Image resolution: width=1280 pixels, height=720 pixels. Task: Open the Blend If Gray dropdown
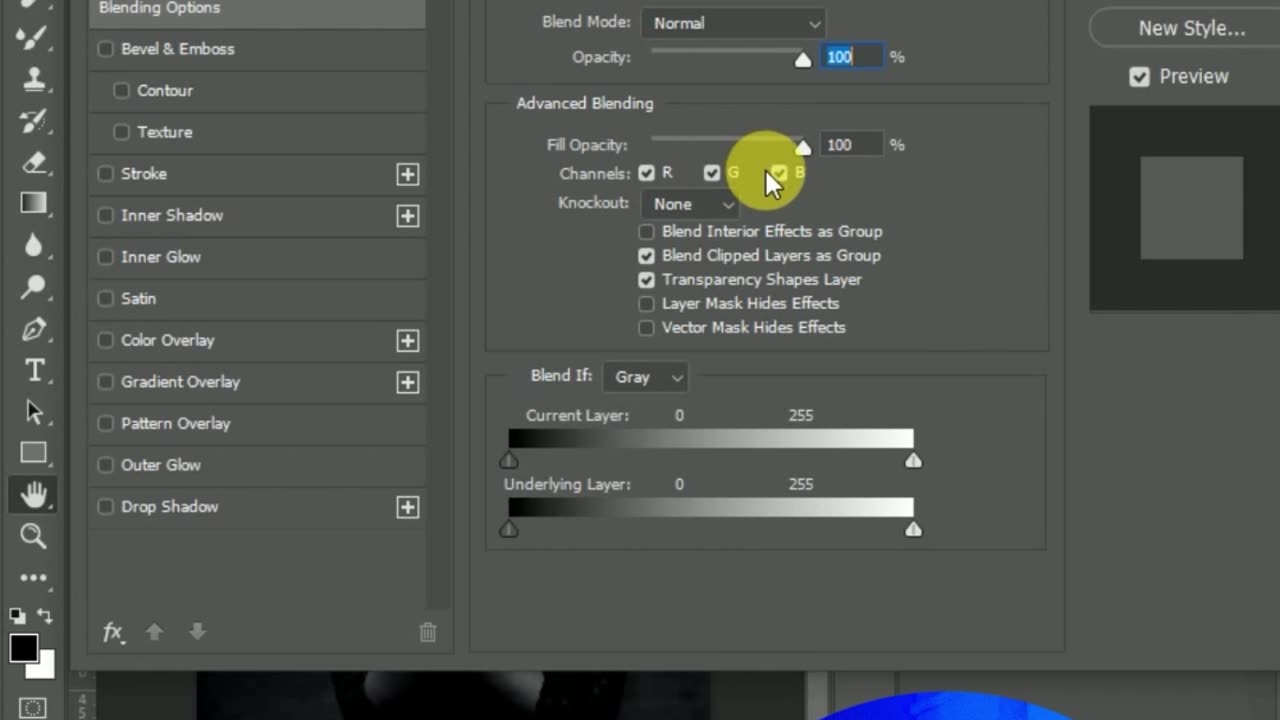(647, 377)
